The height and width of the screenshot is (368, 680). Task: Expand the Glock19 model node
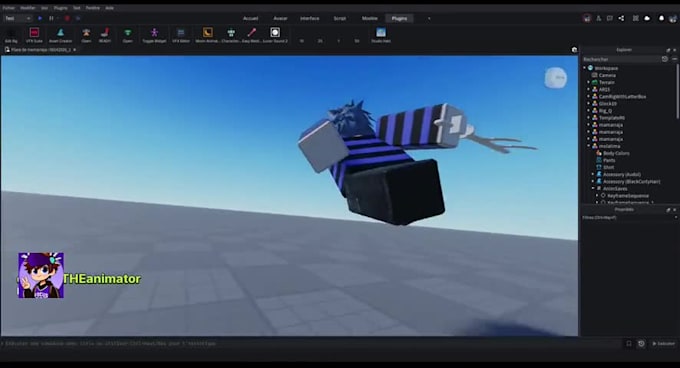click(x=589, y=104)
